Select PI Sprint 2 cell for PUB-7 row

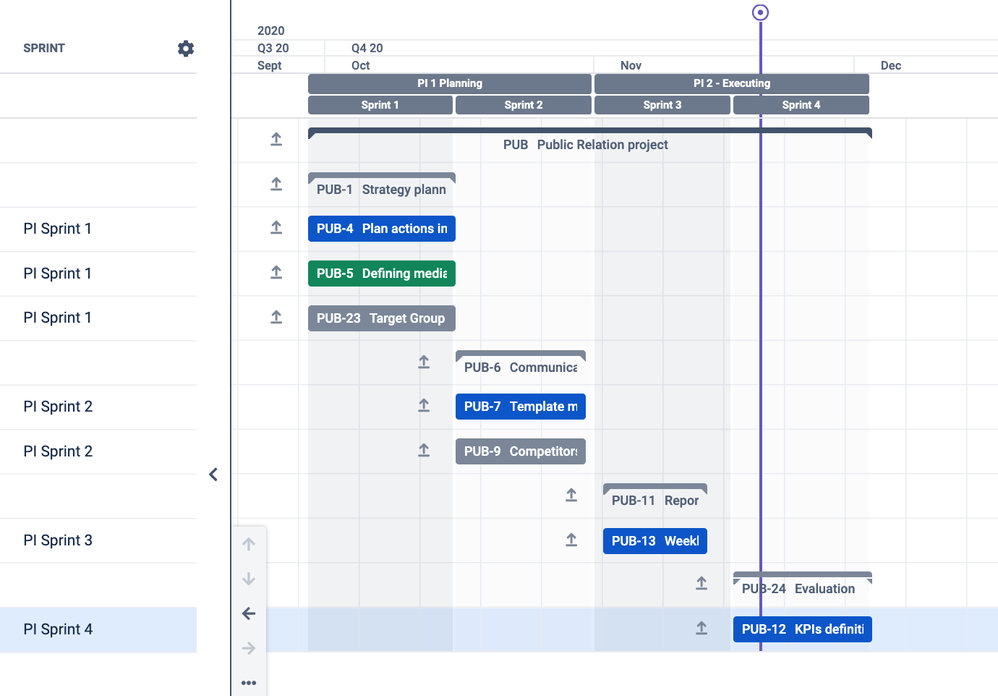pyautogui.click(x=98, y=407)
